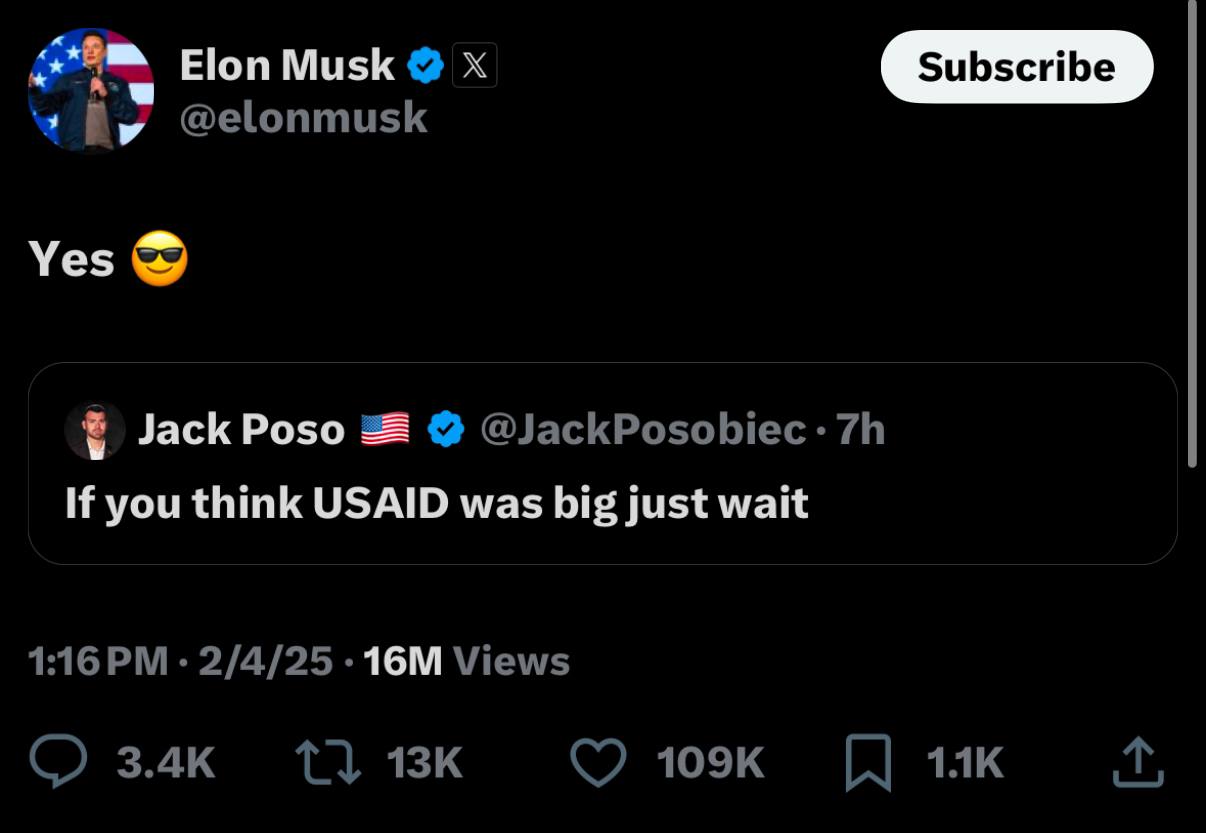
Task: Bookmark the tweet
Action: [x=866, y=763]
